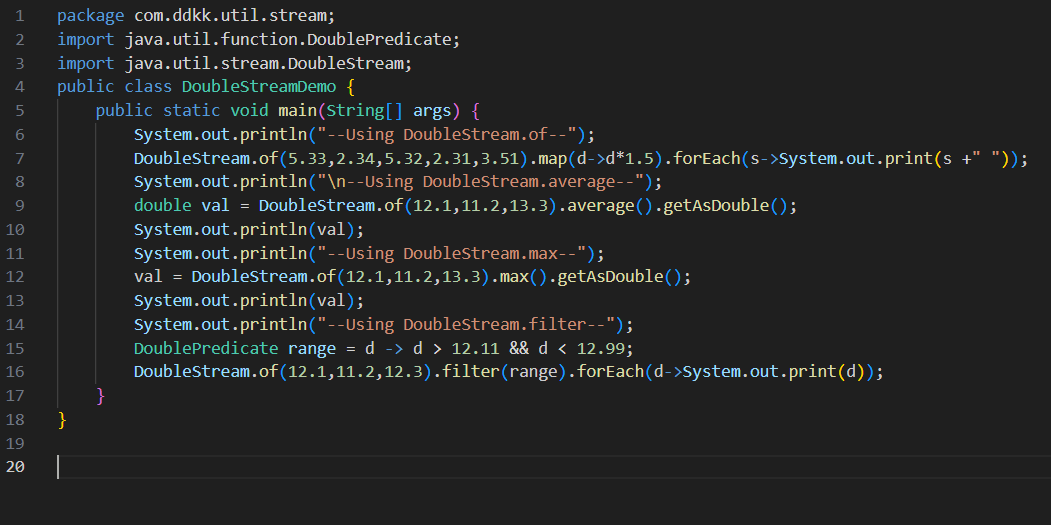Click line number 16 in the gutter
The image size is (1051, 525).
19,372
